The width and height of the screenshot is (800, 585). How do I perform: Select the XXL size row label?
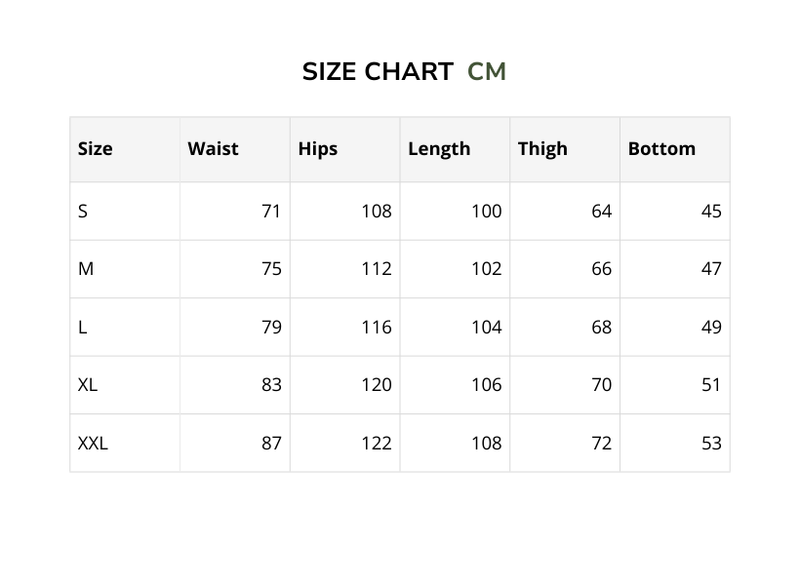(x=93, y=443)
